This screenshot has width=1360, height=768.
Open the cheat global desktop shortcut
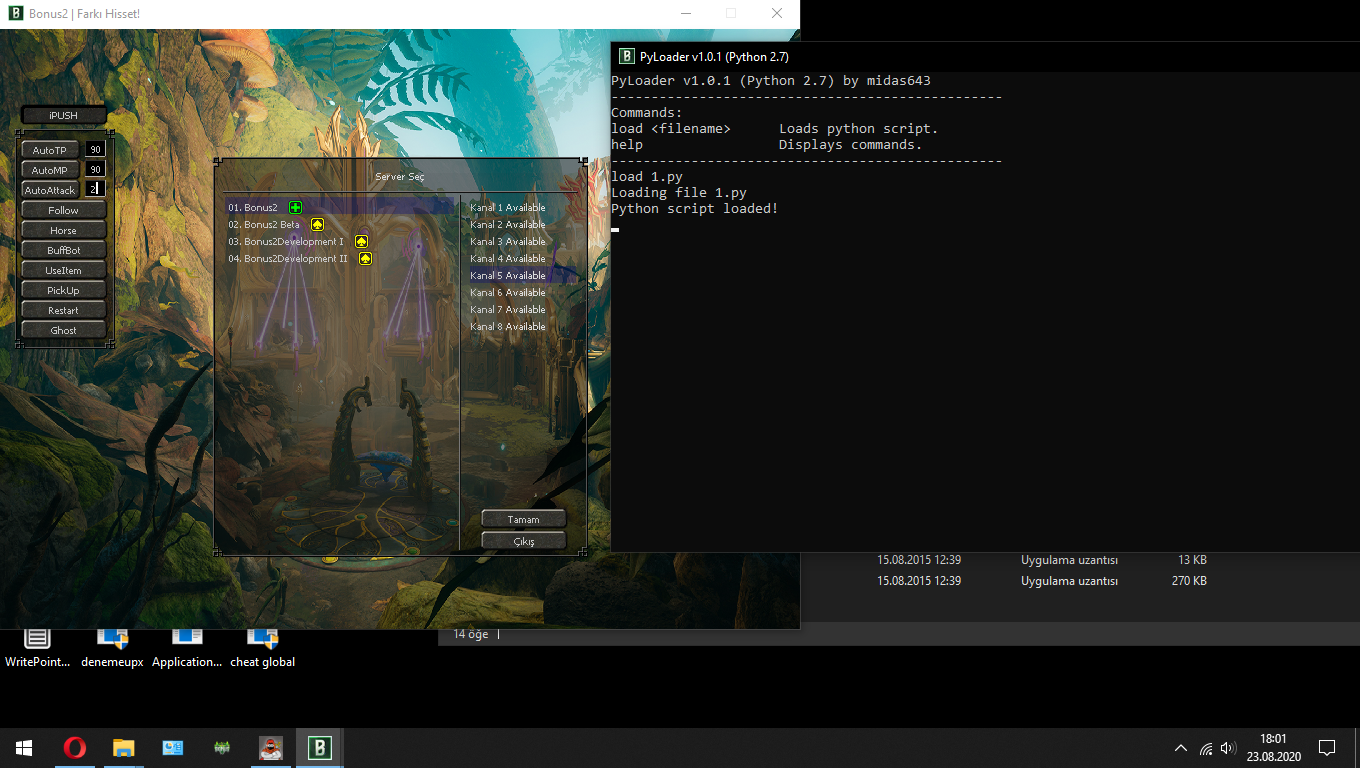coord(262,649)
